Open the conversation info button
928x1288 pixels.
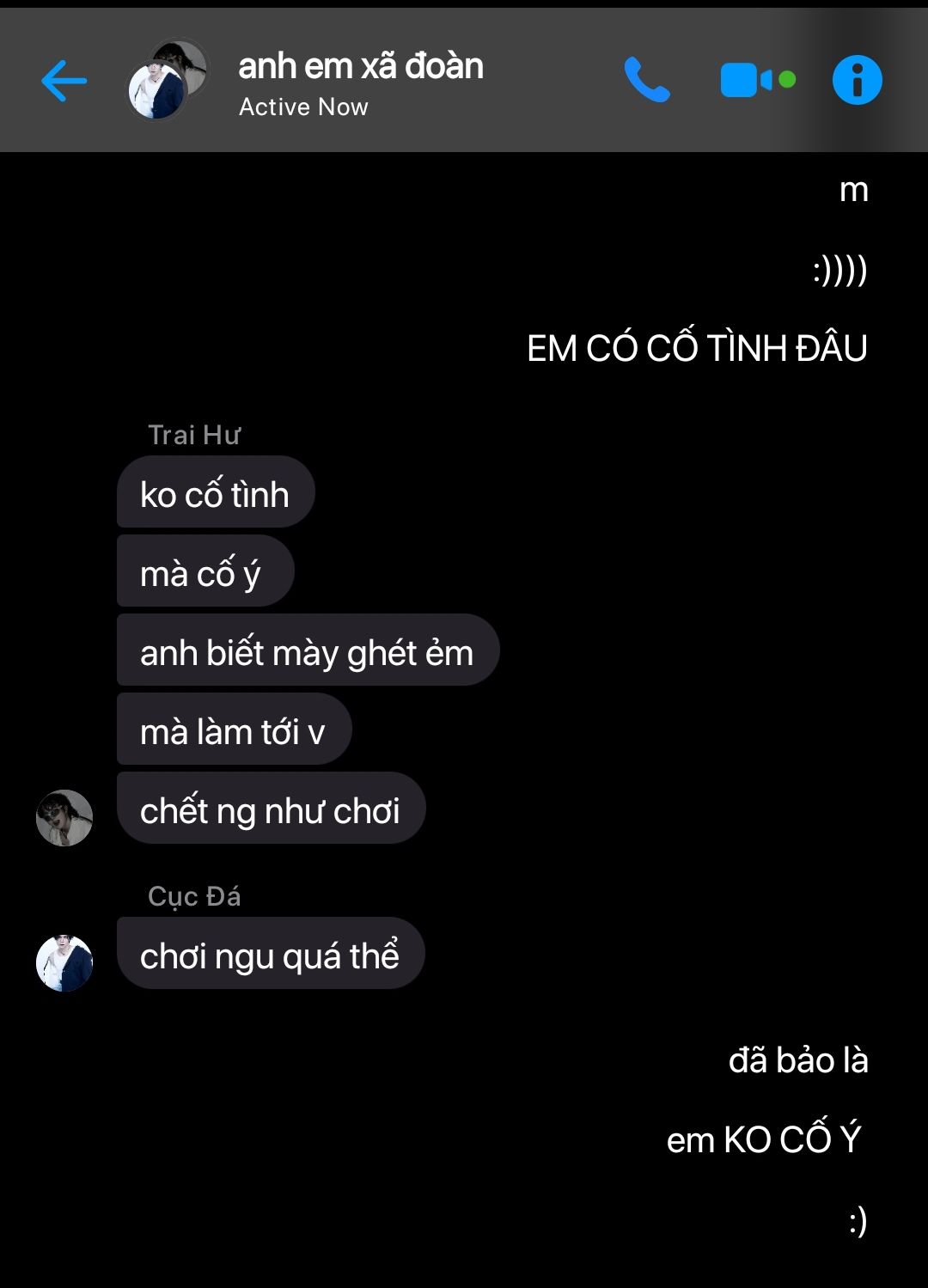tap(858, 80)
